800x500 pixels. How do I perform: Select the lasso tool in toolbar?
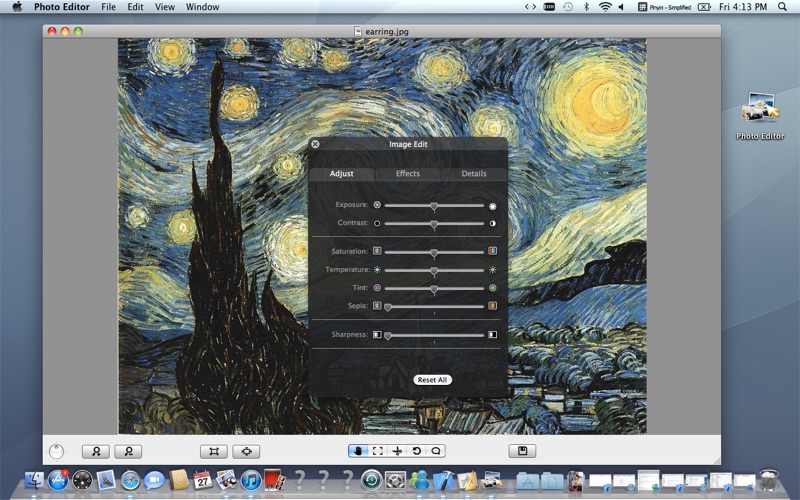pos(436,451)
